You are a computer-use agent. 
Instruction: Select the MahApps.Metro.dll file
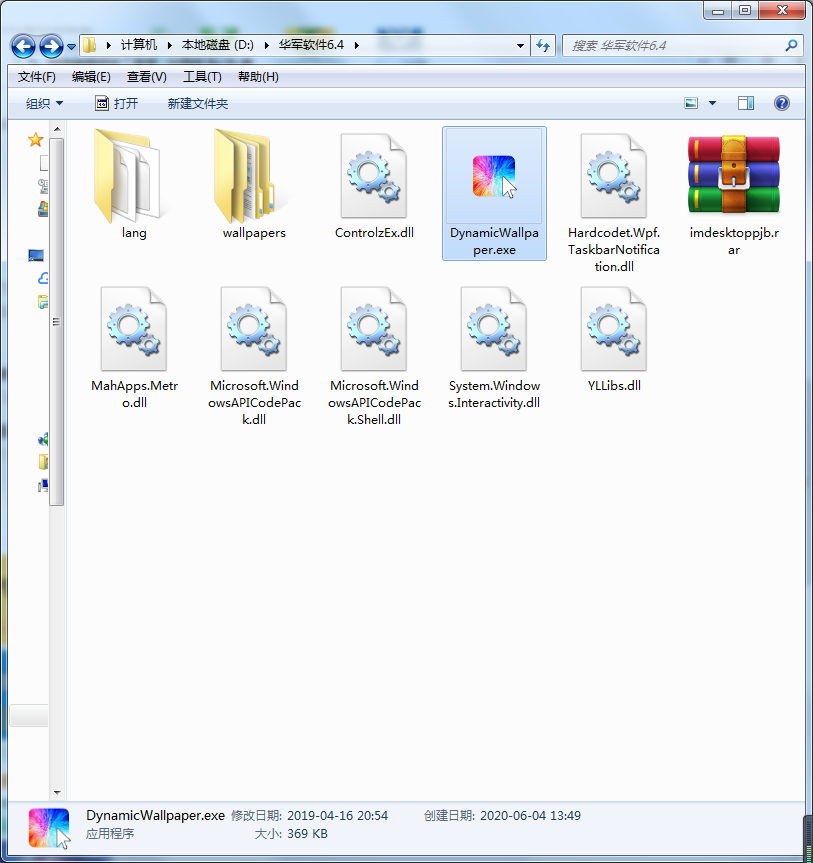[x=134, y=347]
